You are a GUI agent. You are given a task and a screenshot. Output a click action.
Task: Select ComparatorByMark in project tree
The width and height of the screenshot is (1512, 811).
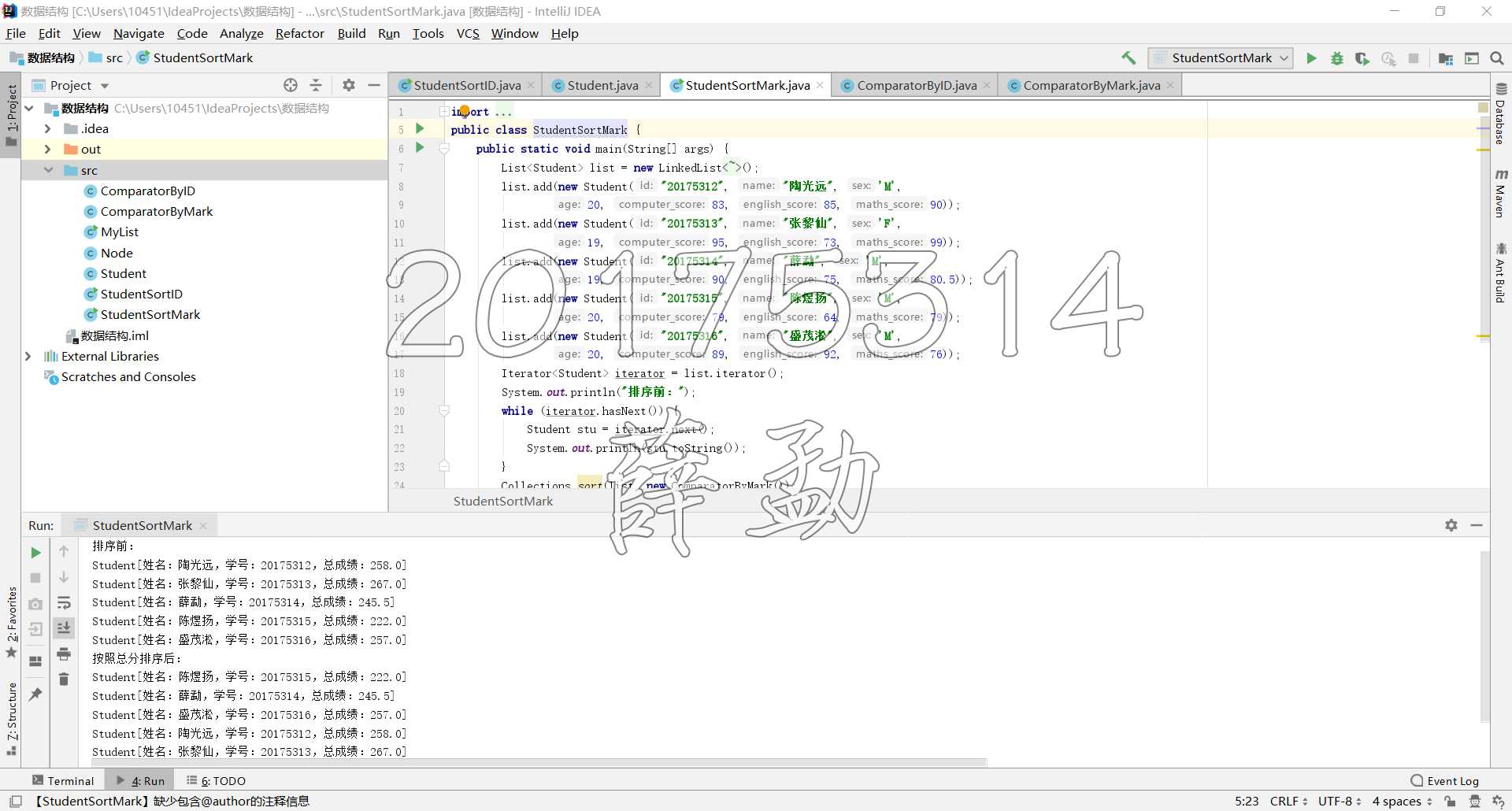click(x=148, y=211)
